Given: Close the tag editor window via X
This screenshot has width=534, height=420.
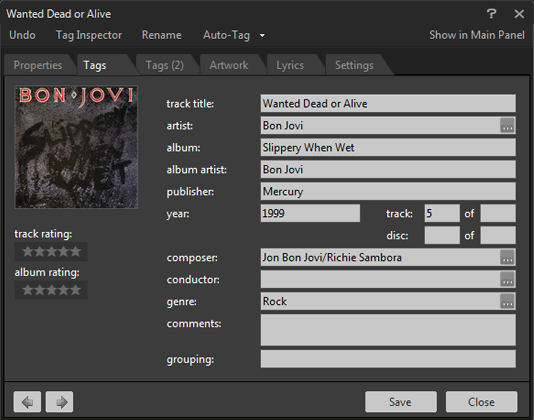Looking at the screenshot, I should 519,14.
